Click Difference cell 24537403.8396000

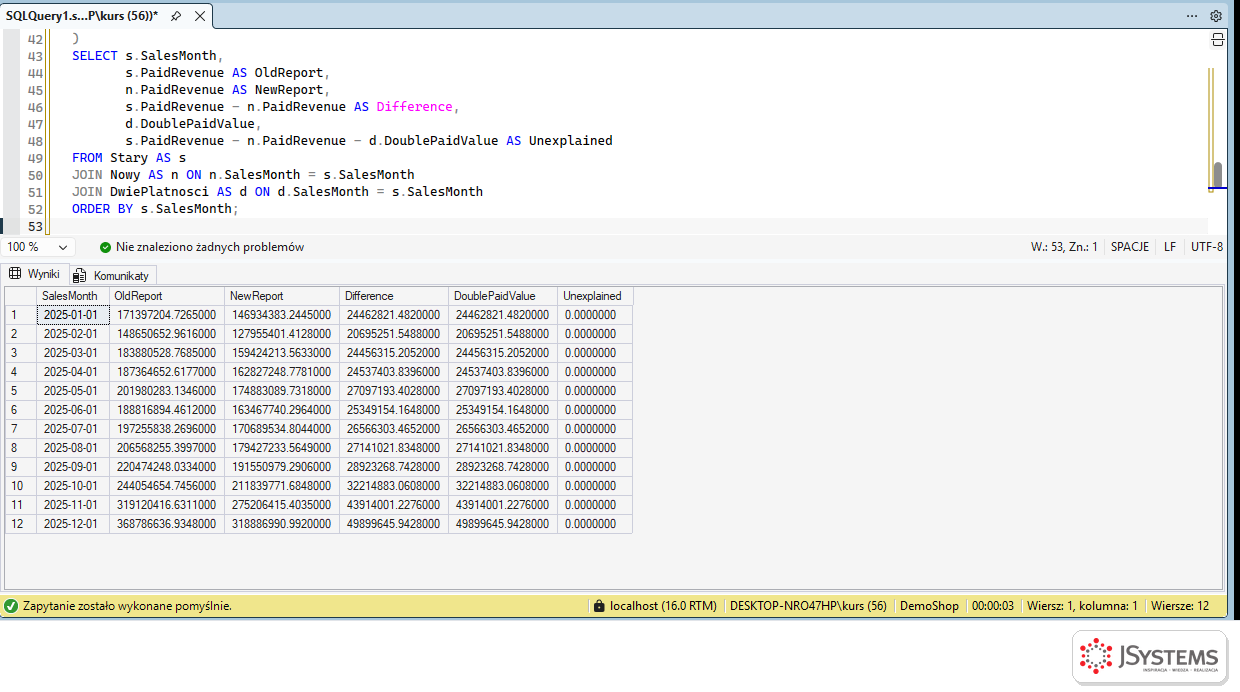coord(394,372)
